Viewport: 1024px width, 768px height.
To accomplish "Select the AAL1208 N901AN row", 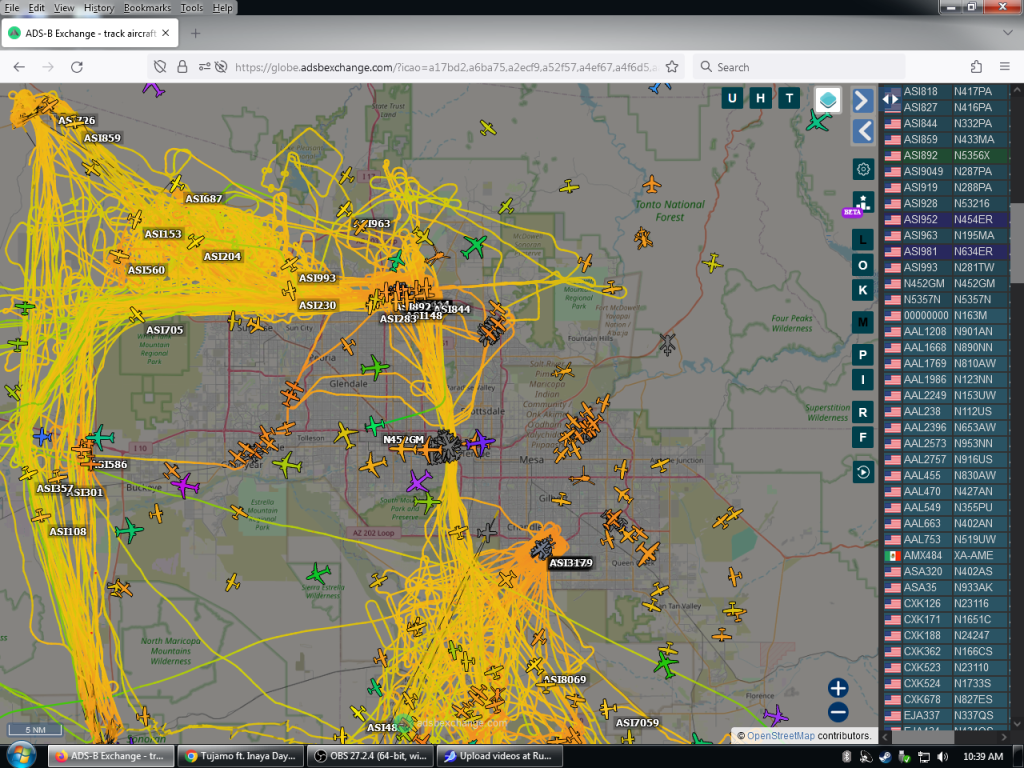I will 946,331.
